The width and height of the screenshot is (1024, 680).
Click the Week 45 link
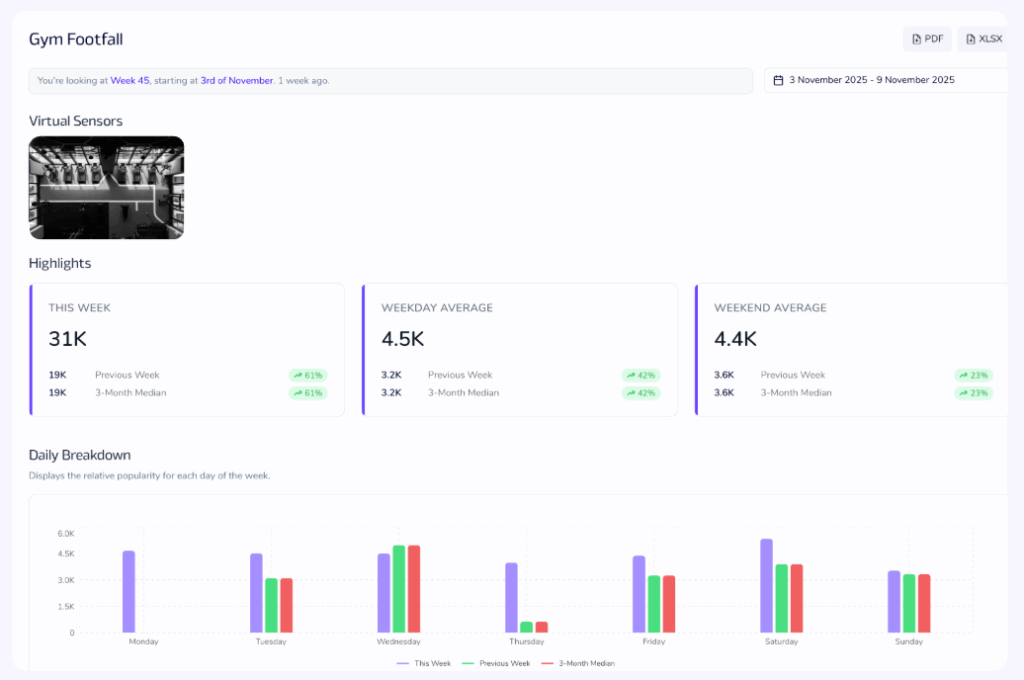point(130,80)
